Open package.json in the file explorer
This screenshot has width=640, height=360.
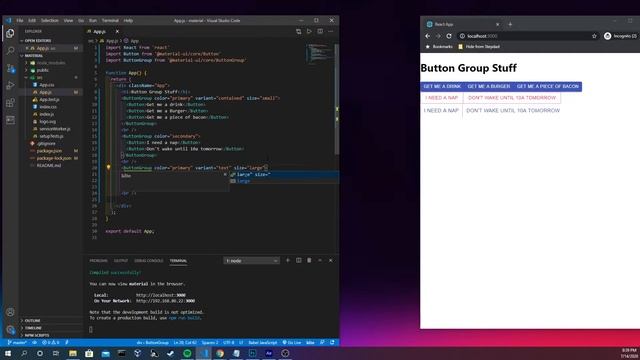pyautogui.click(x=49, y=151)
